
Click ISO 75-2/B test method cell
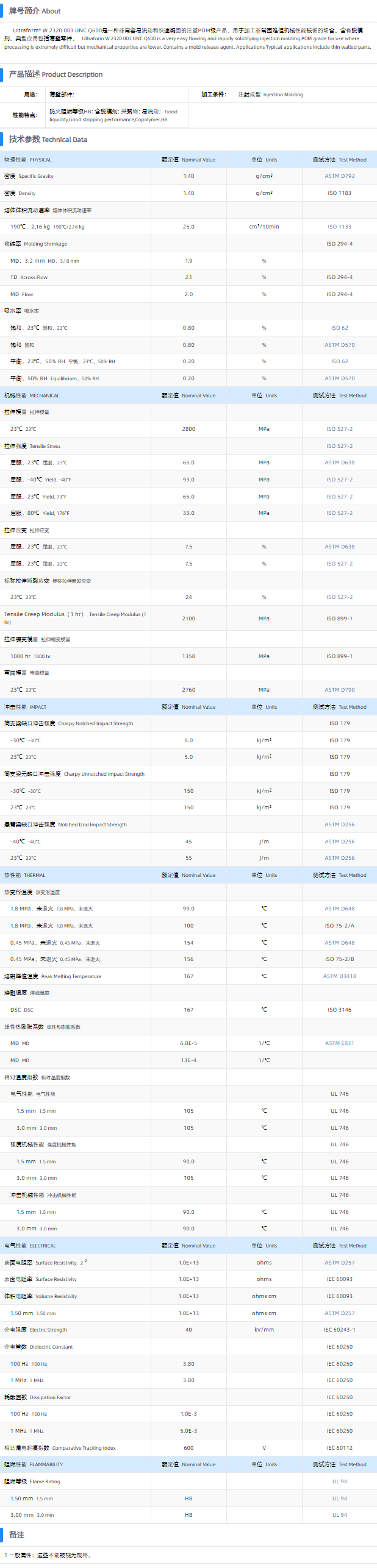pyautogui.click(x=339, y=959)
